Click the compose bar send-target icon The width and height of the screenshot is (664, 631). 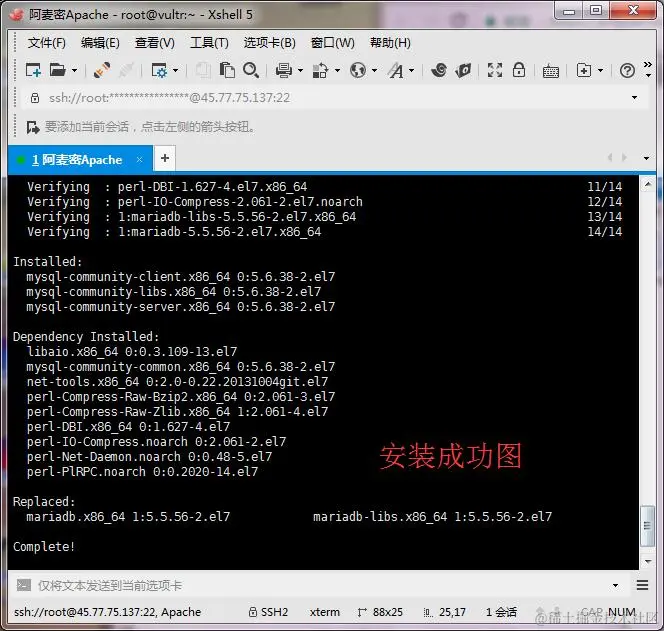point(24,585)
